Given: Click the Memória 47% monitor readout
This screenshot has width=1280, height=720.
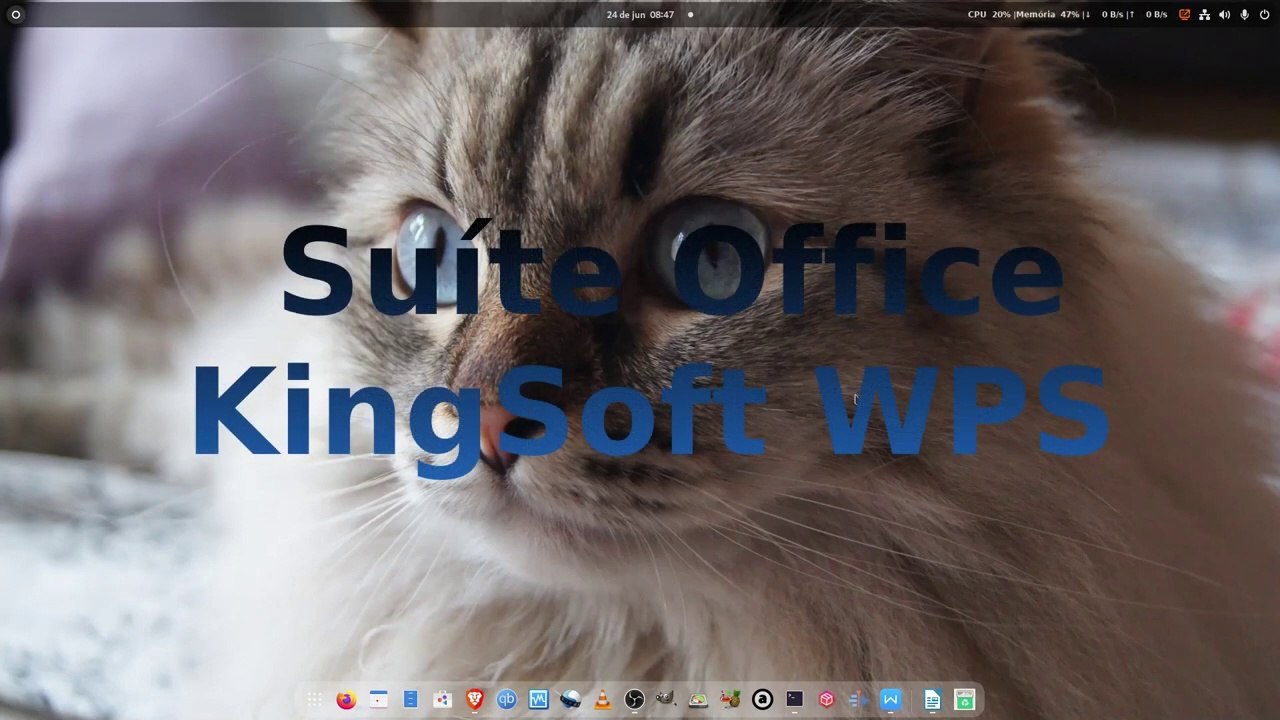Looking at the screenshot, I should click(1047, 15).
